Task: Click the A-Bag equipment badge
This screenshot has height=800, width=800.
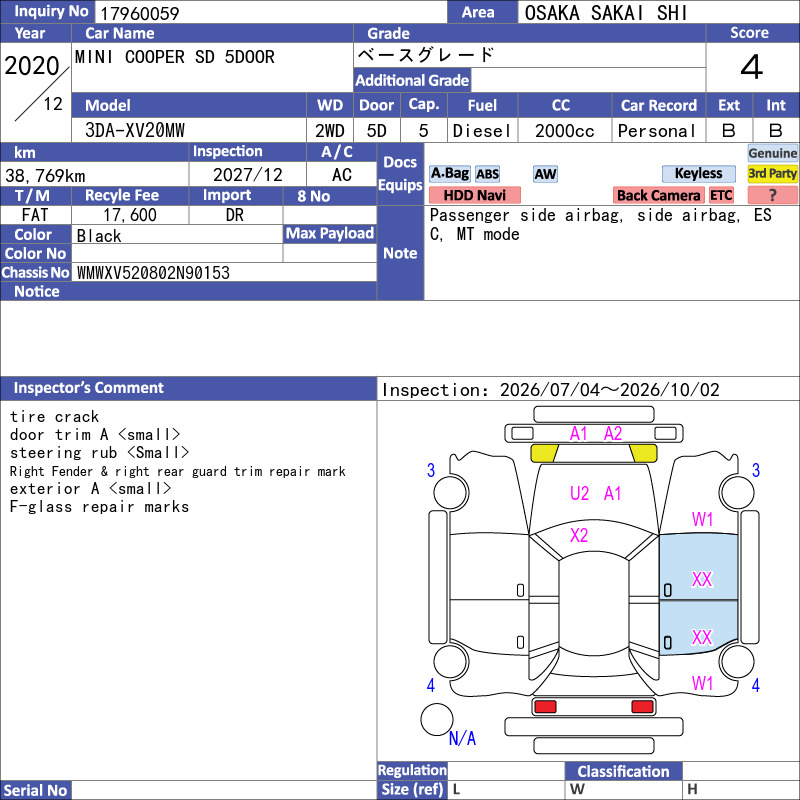Action: click(449, 174)
